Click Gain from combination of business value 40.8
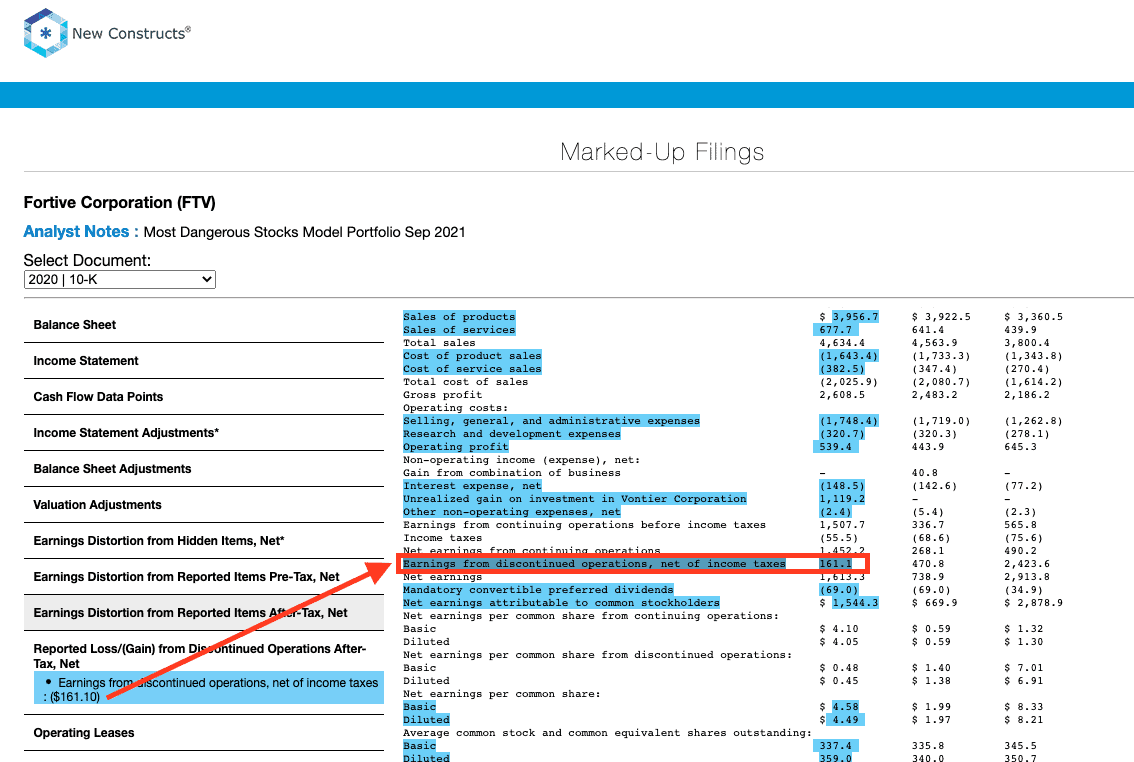1134x762 pixels. [925, 473]
